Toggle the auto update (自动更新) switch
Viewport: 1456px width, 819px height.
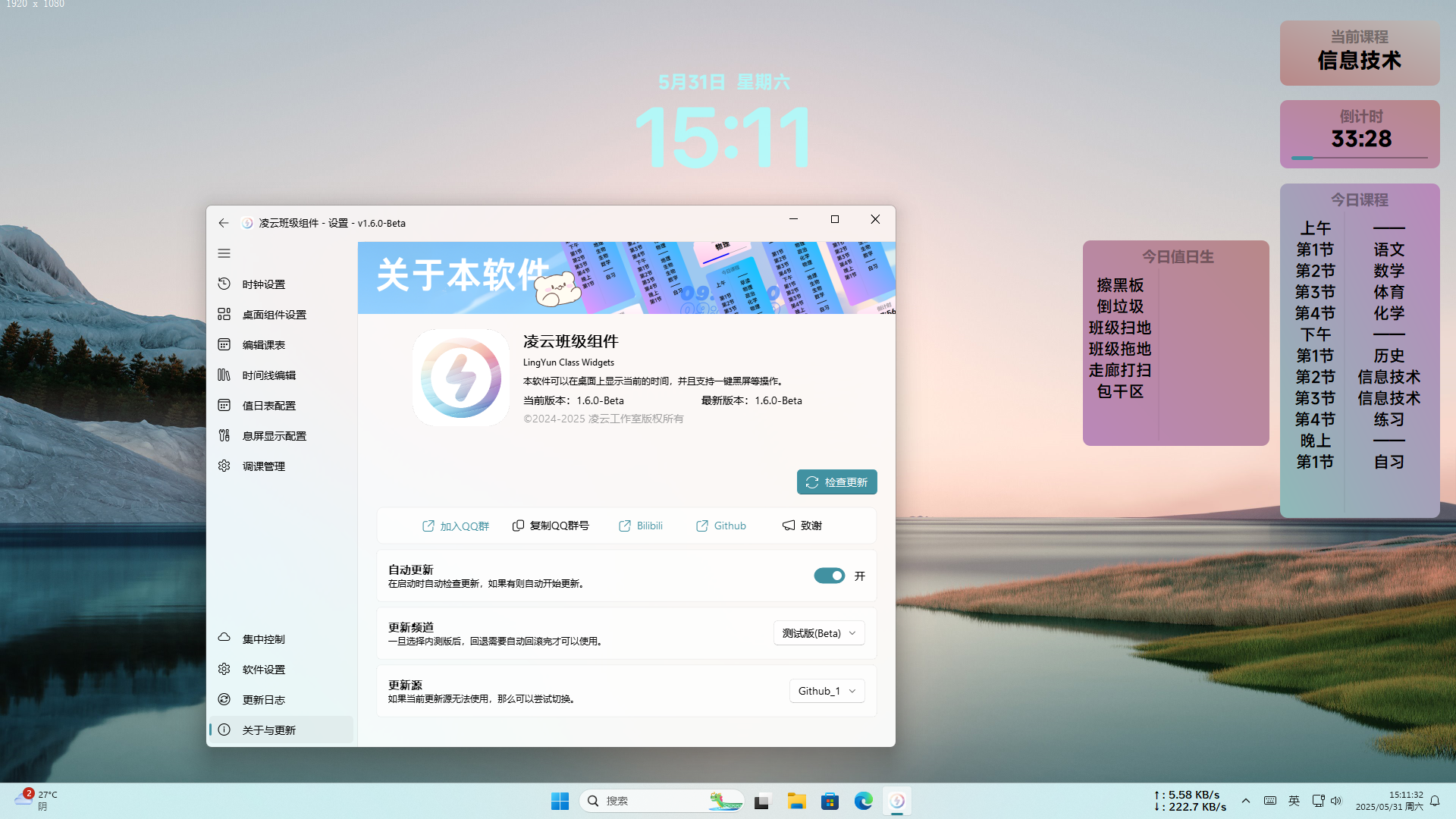[829, 576]
